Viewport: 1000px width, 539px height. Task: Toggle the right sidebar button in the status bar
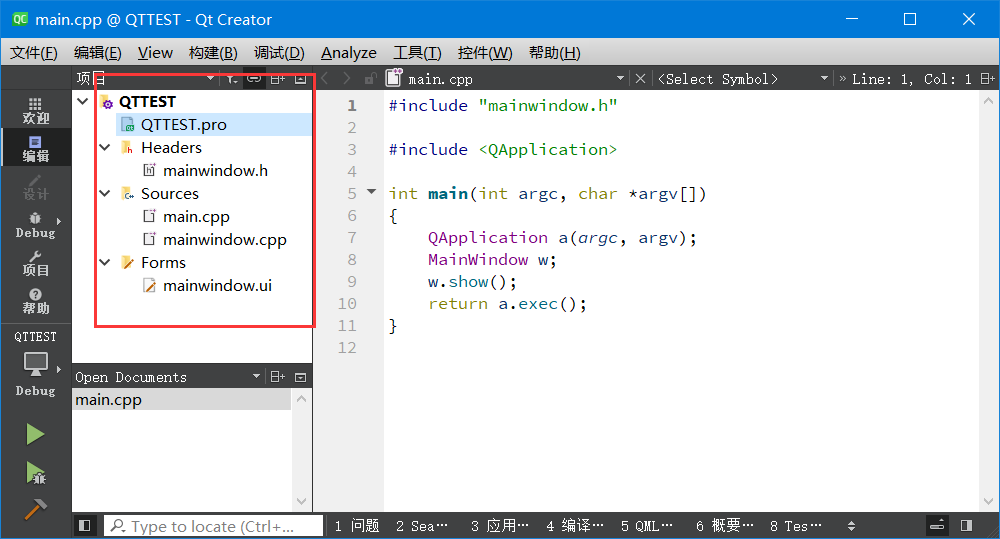966,526
